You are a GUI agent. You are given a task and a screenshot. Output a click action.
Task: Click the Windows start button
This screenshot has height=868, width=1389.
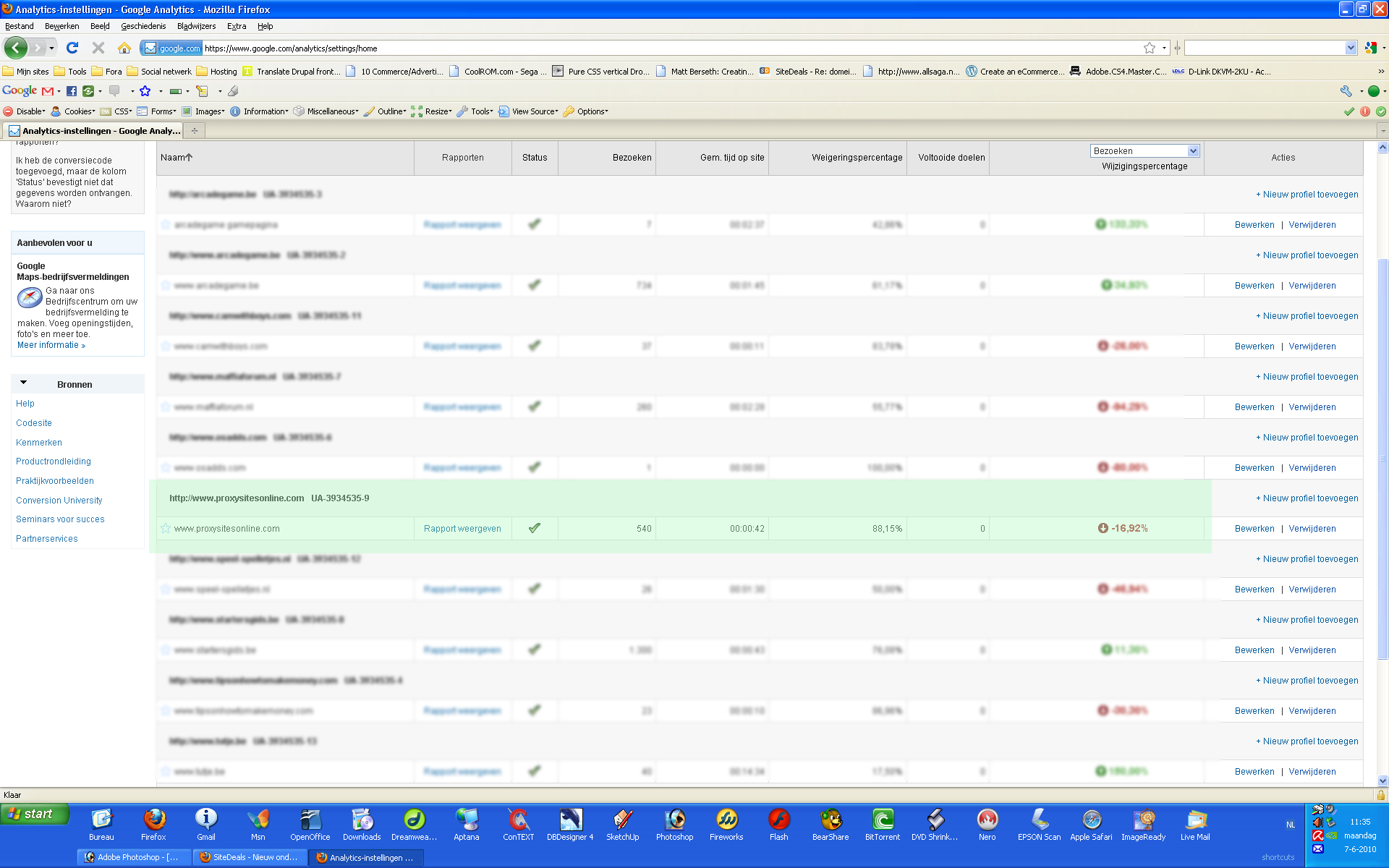34,814
